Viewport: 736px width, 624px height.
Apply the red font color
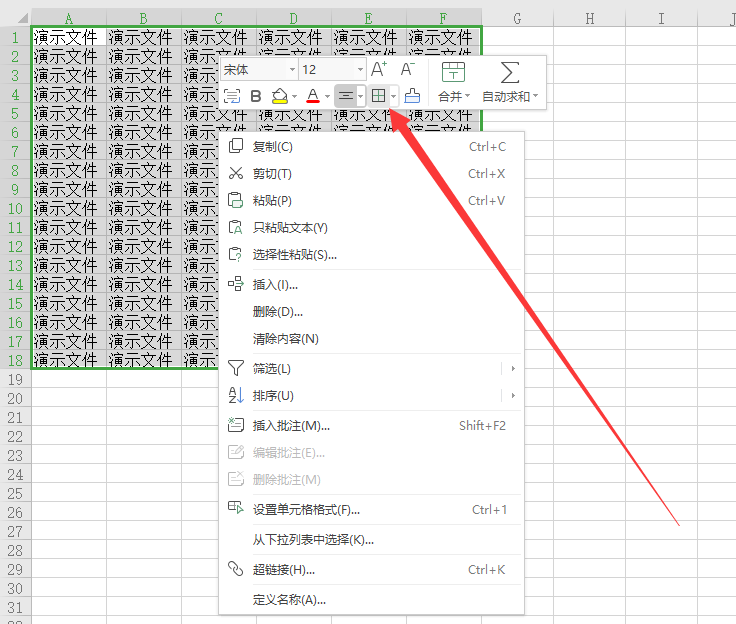click(313, 96)
